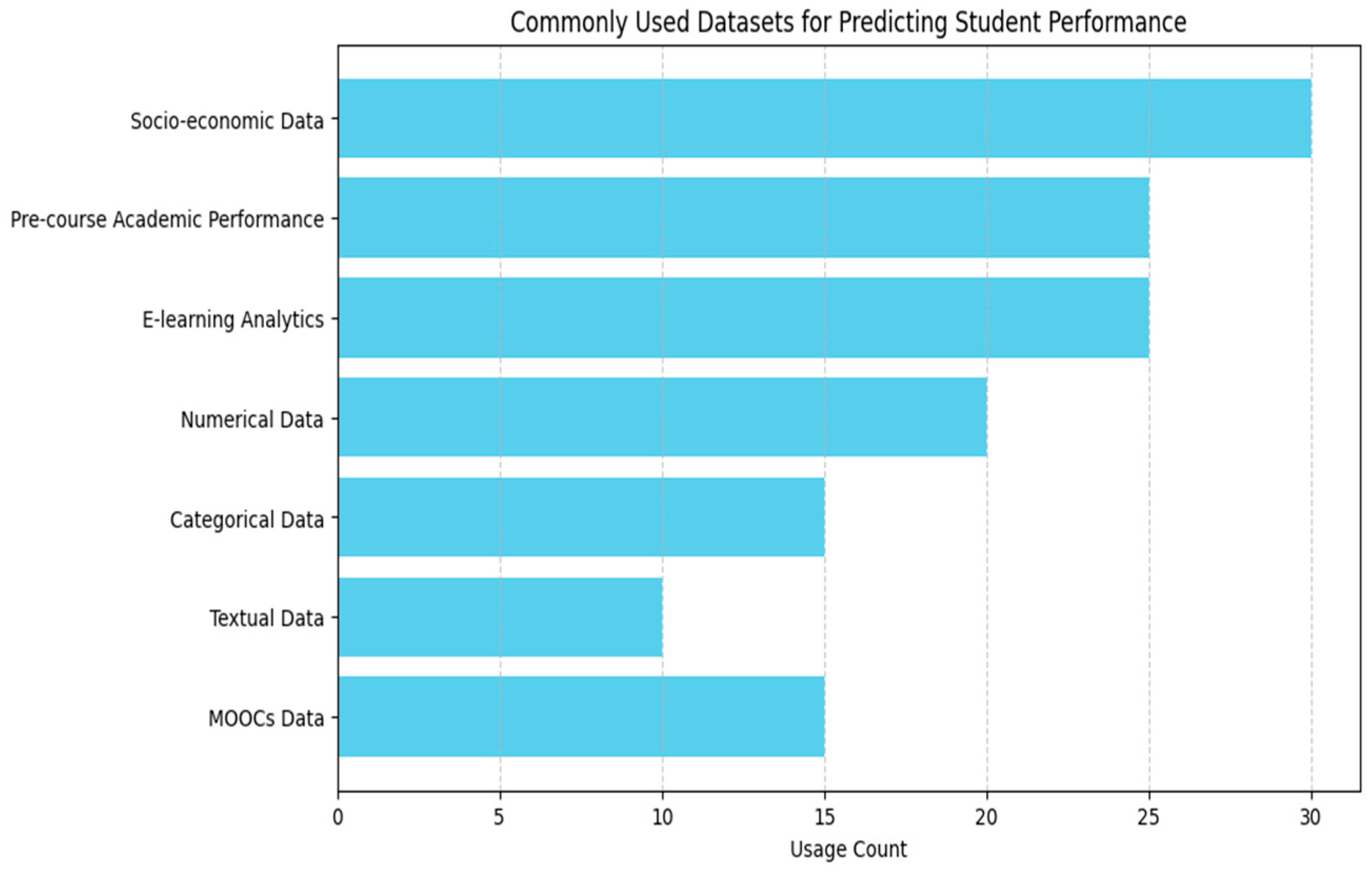The image size is (1372, 875).
Task: Click the MOOCs Data axis label
Action: coord(266,719)
